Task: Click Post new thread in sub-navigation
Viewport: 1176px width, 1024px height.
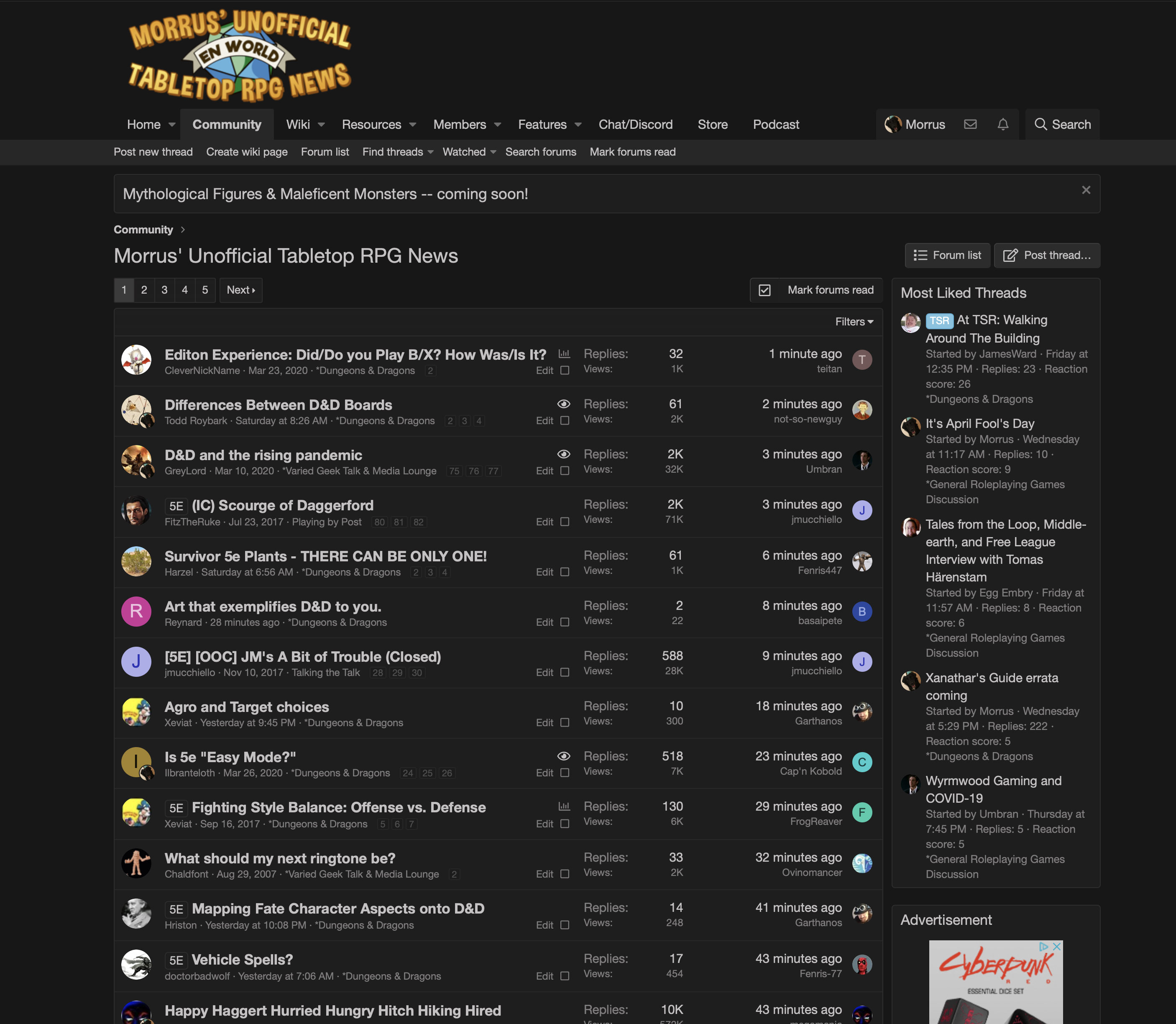Action: click(x=153, y=152)
